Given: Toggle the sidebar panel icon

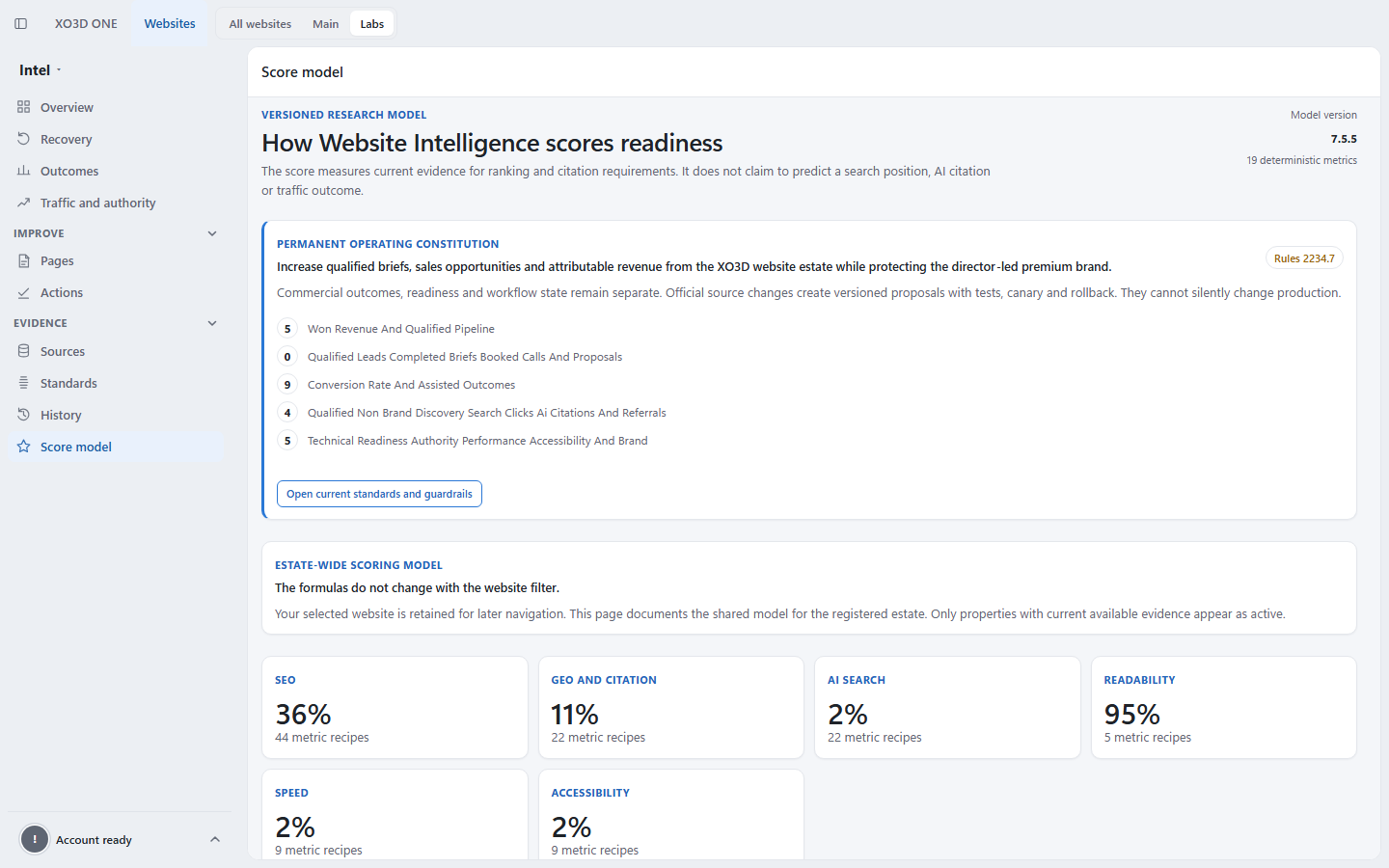Looking at the screenshot, I should coord(21,24).
